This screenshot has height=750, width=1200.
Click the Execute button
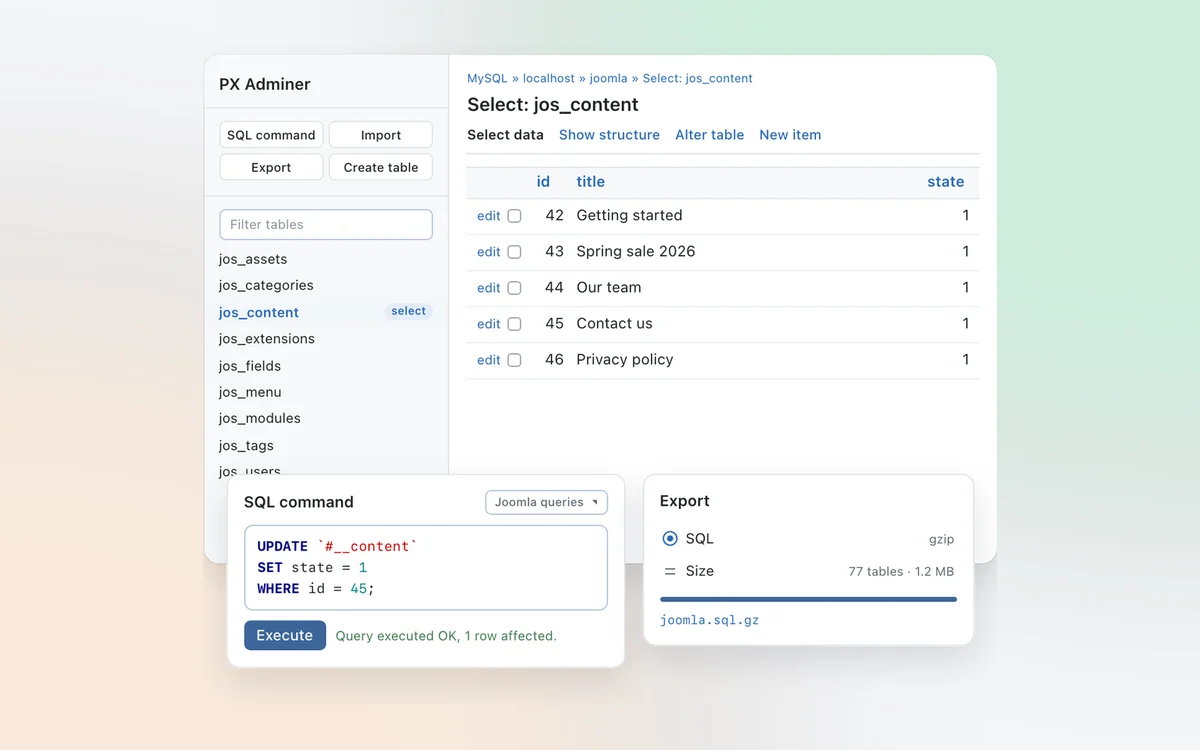(x=285, y=635)
